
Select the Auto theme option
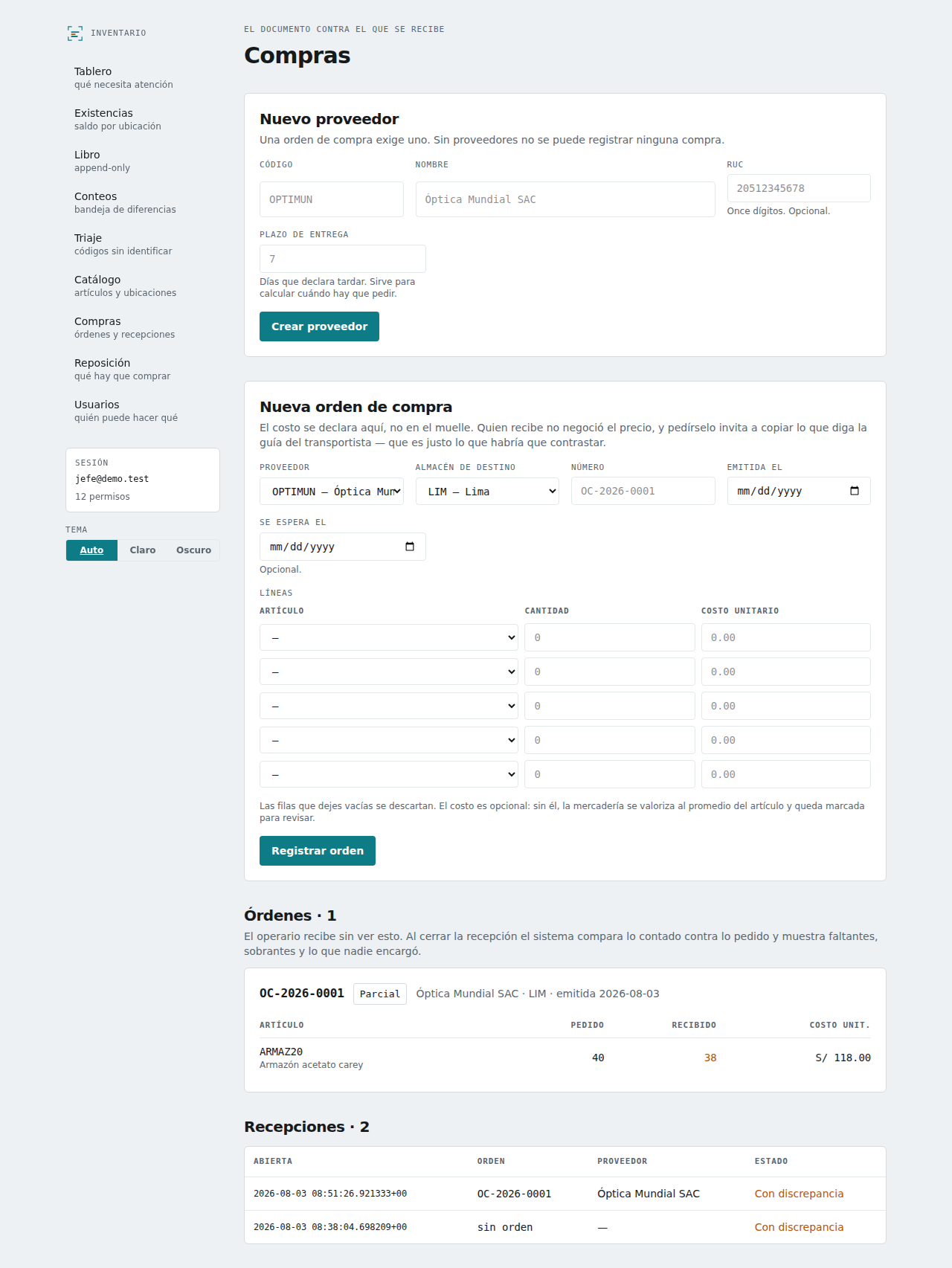[91, 550]
